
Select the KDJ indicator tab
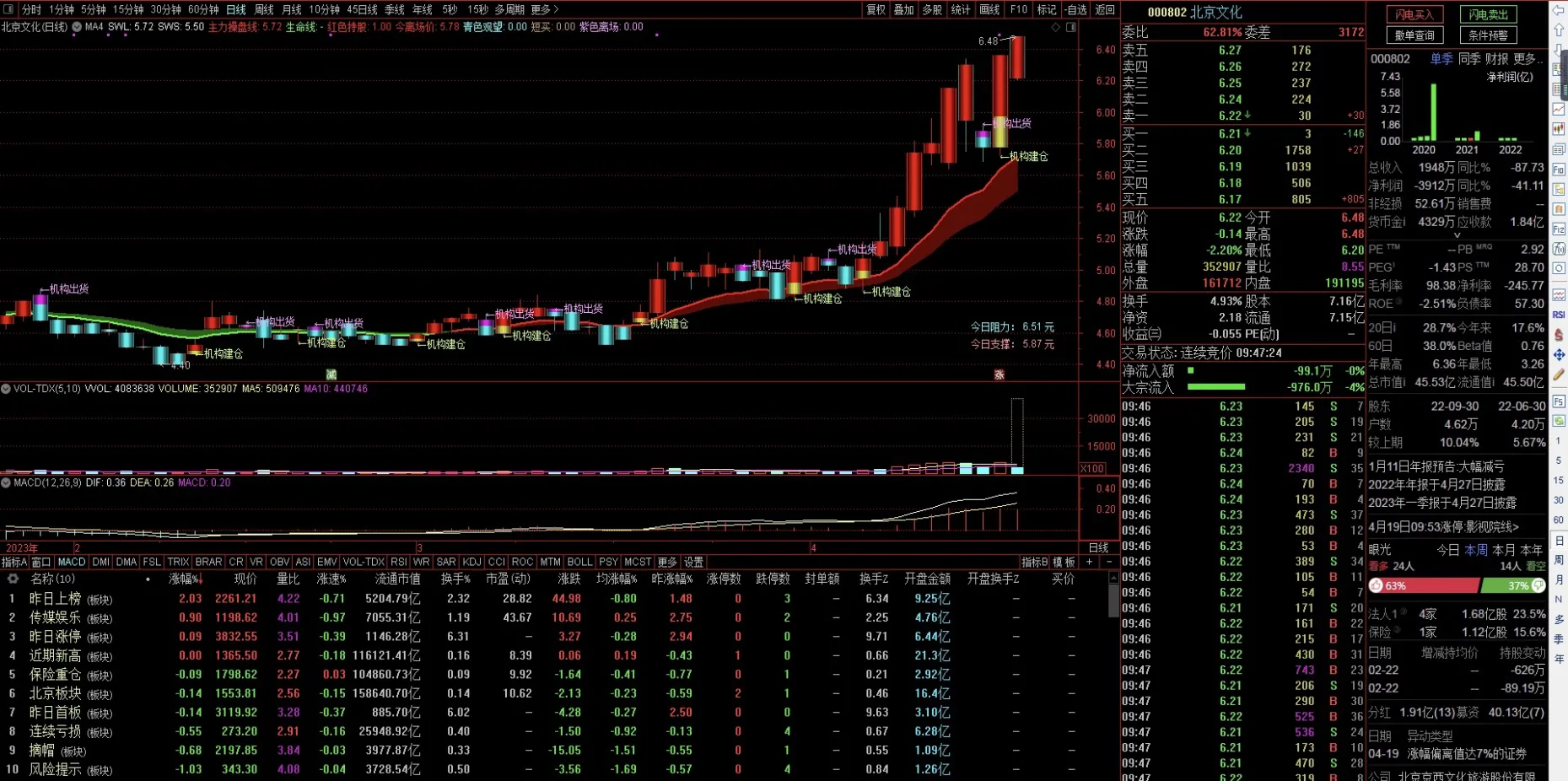point(472,562)
